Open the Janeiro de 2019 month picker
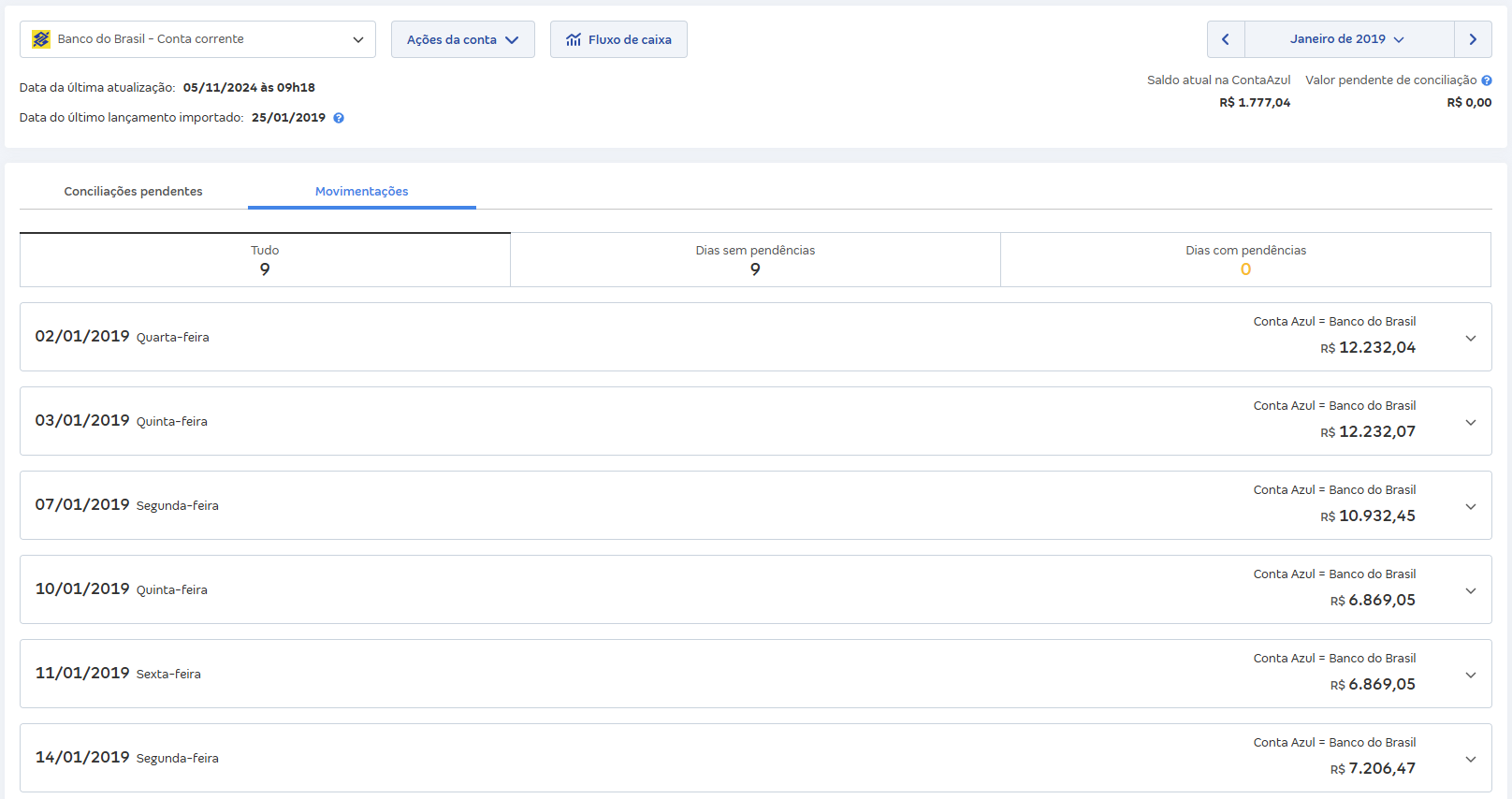1512x799 pixels. pyautogui.click(x=1348, y=39)
